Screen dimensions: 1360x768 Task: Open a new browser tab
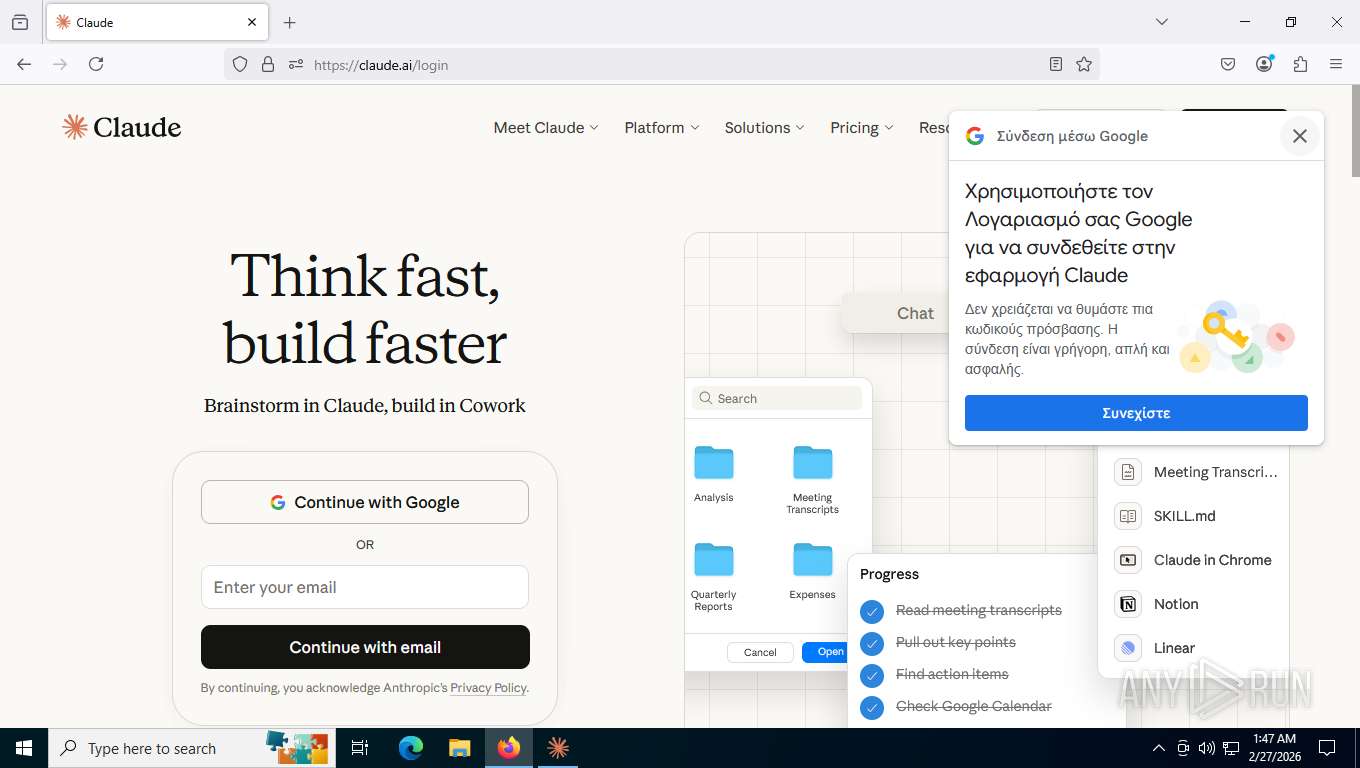pyautogui.click(x=290, y=22)
